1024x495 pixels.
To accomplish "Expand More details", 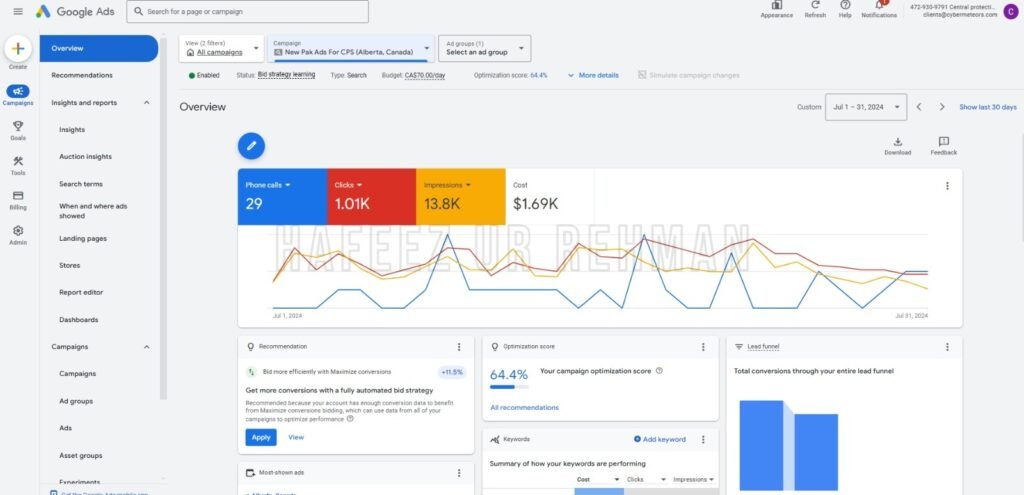I will pos(593,75).
